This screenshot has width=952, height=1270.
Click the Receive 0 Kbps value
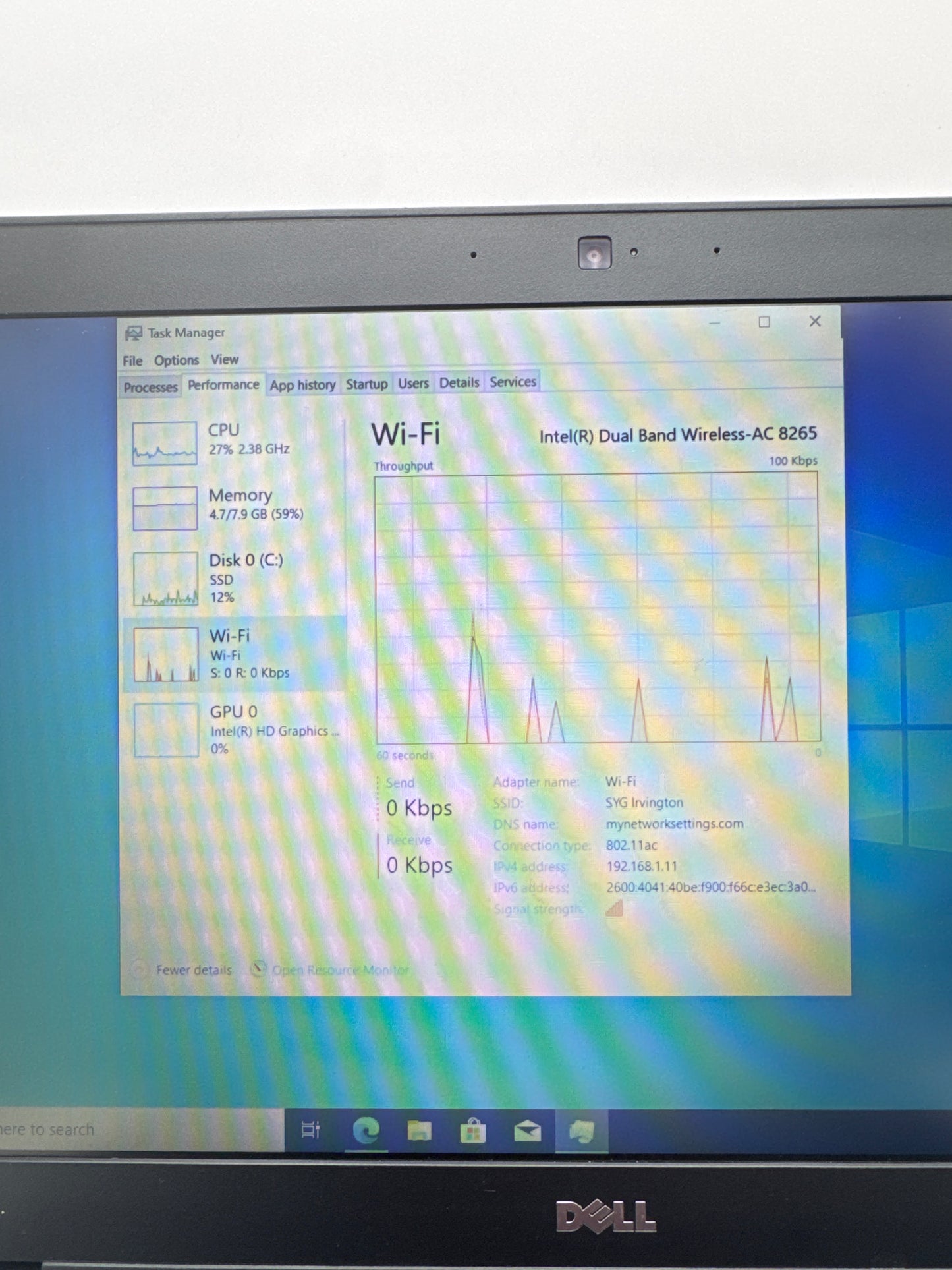pyautogui.click(x=420, y=865)
